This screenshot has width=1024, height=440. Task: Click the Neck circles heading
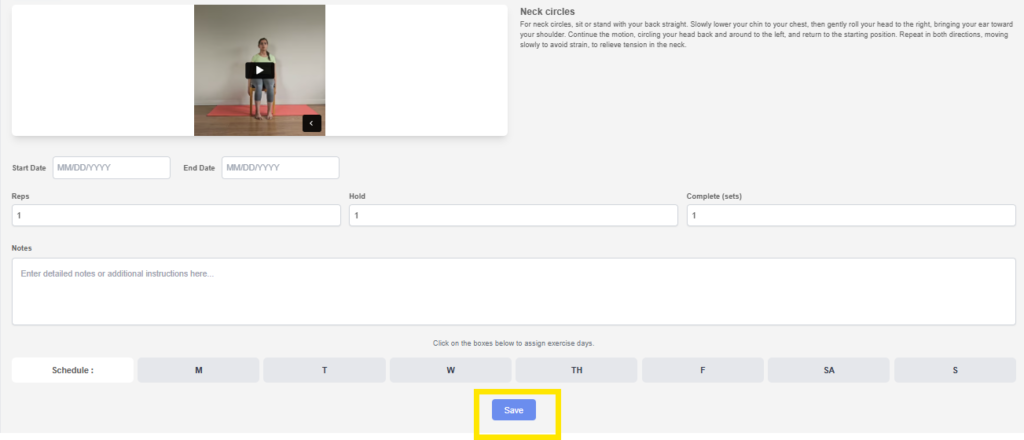pyautogui.click(x=547, y=12)
